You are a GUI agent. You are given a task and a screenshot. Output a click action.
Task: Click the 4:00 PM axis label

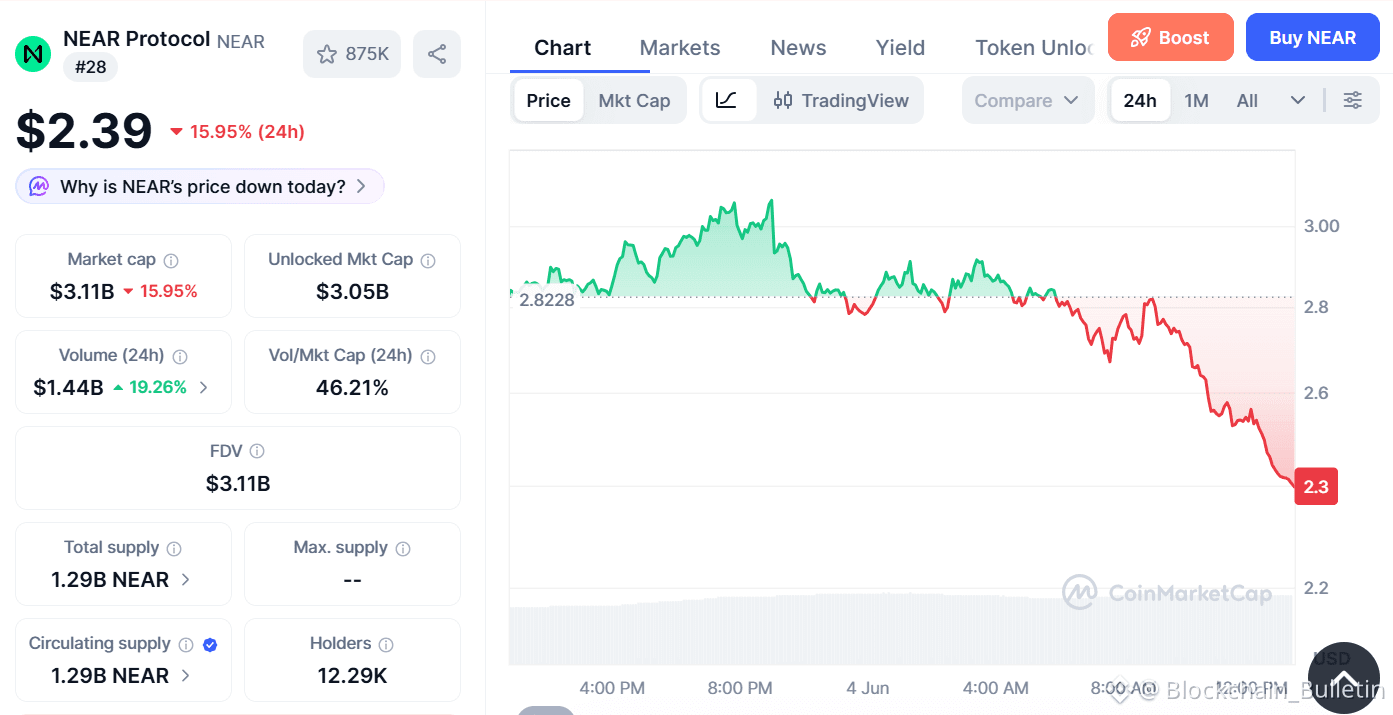(612, 688)
